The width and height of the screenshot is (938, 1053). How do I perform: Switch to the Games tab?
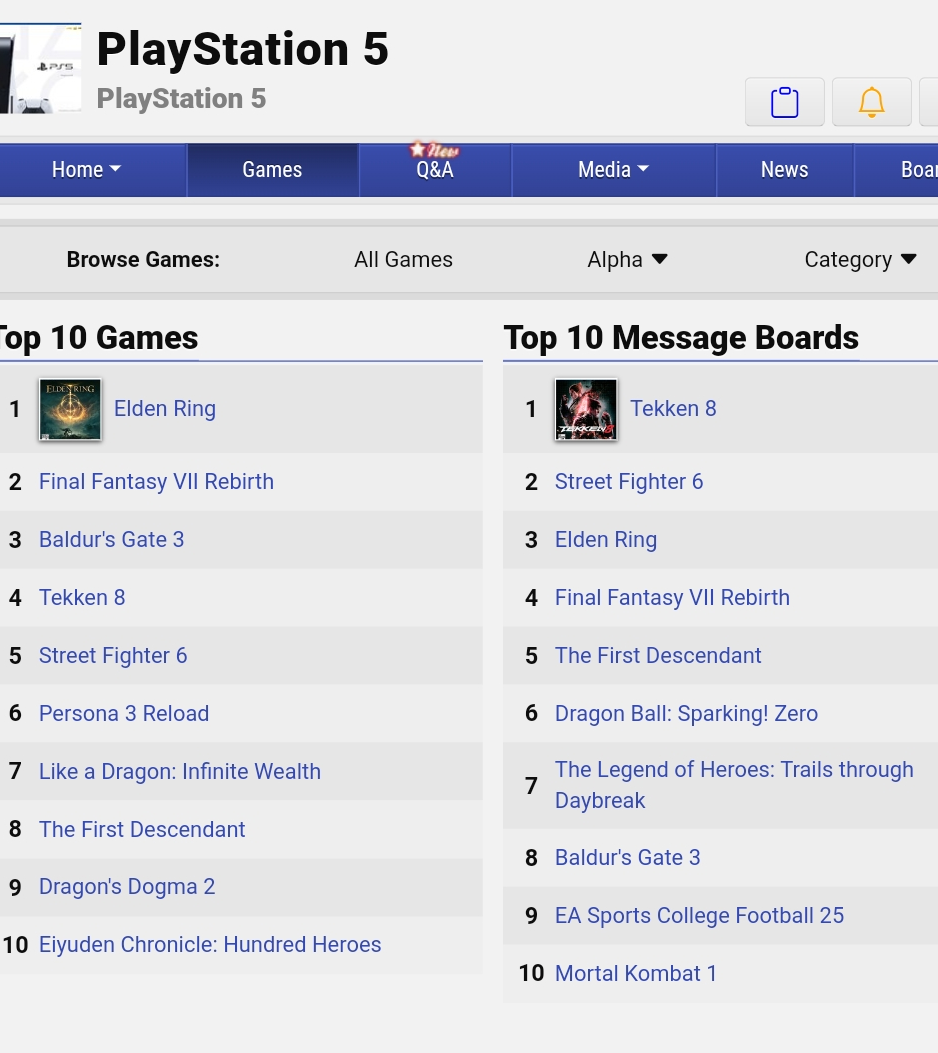click(272, 169)
